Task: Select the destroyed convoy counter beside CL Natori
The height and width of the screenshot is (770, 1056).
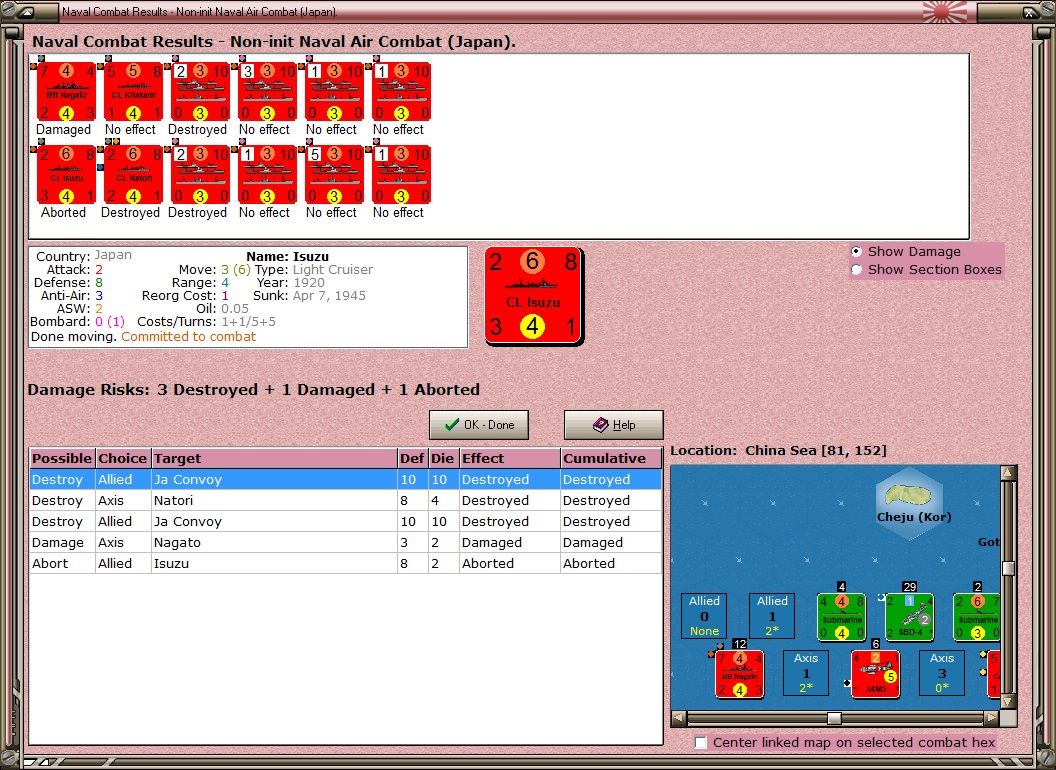Action: click(x=201, y=174)
